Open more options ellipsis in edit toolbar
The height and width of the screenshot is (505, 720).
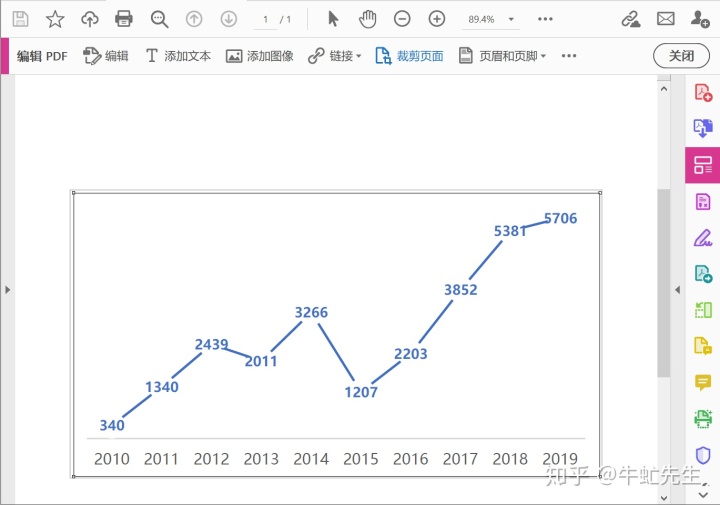[x=569, y=56]
